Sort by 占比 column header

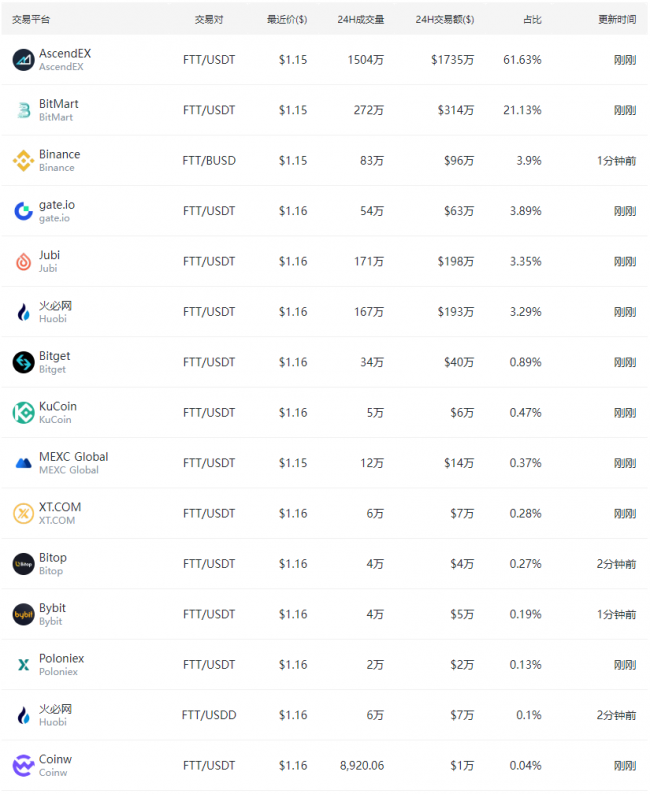[x=532, y=19]
